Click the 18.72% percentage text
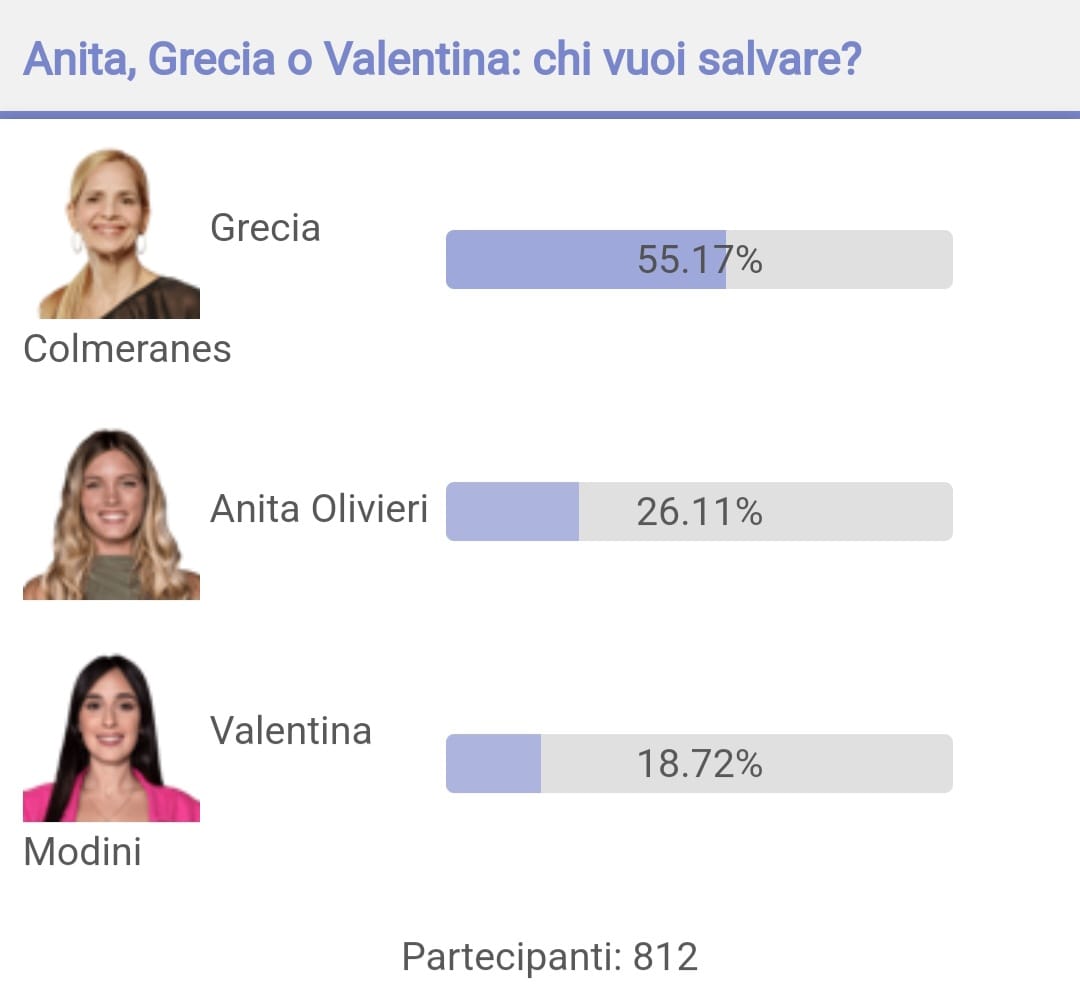The height and width of the screenshot is (1003, 1080). point(699,764)
